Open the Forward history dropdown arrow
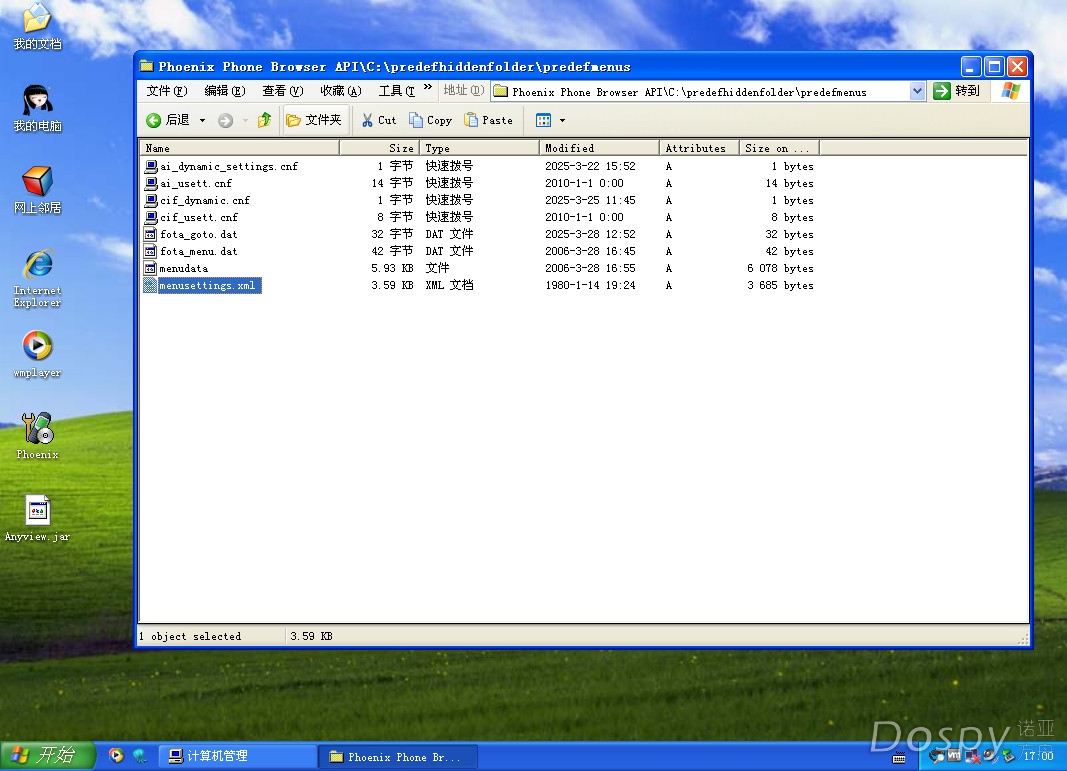 coord(245,120)
